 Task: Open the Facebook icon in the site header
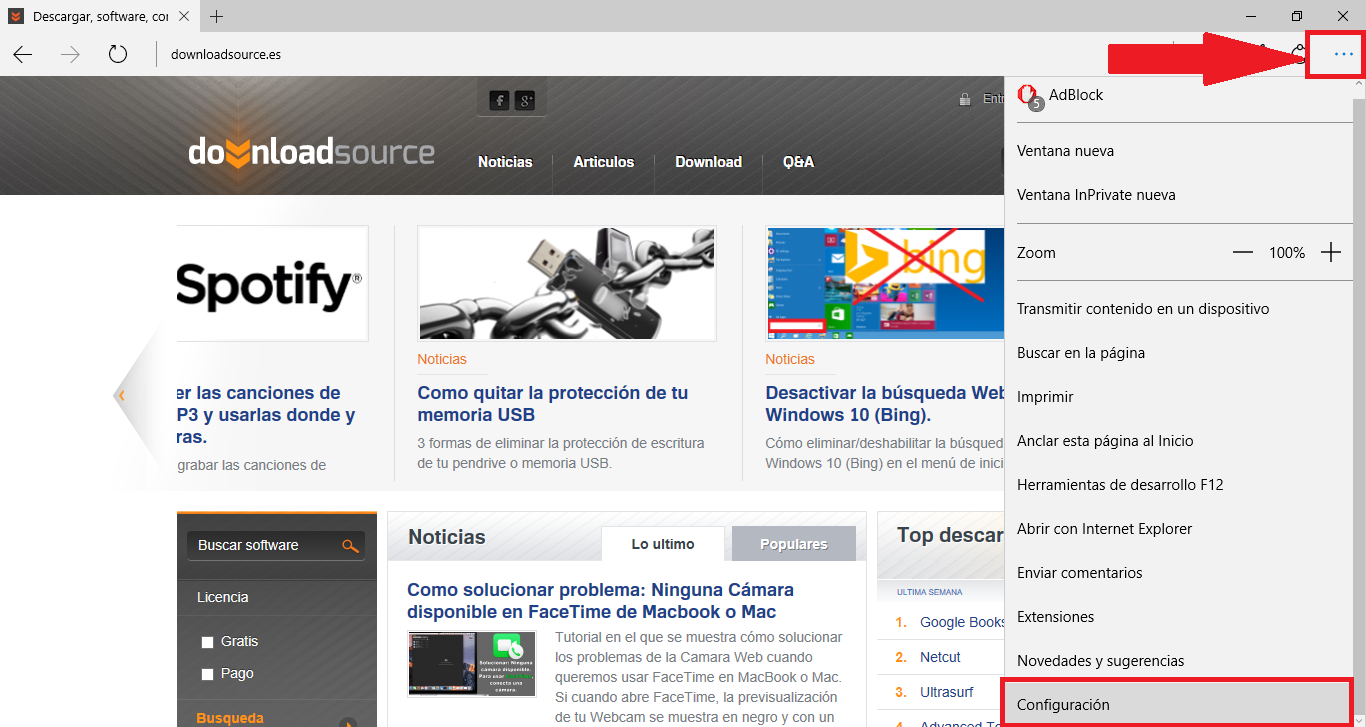point(499,100)
